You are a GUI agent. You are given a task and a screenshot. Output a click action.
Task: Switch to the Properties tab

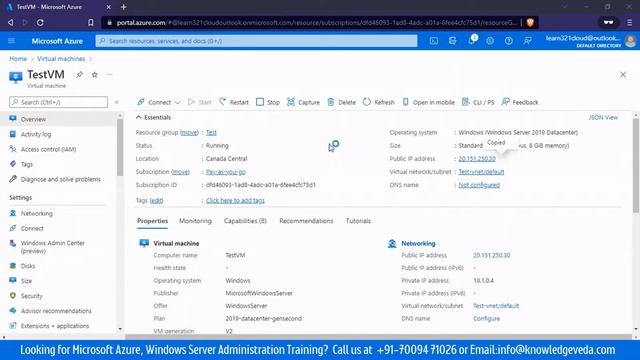coord(152,221)
